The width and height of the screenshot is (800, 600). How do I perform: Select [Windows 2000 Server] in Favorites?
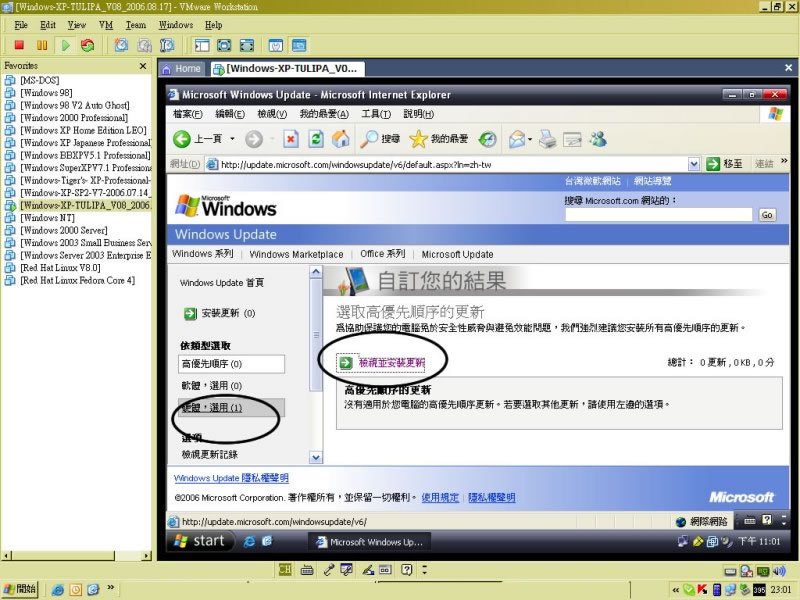point(64,230)
